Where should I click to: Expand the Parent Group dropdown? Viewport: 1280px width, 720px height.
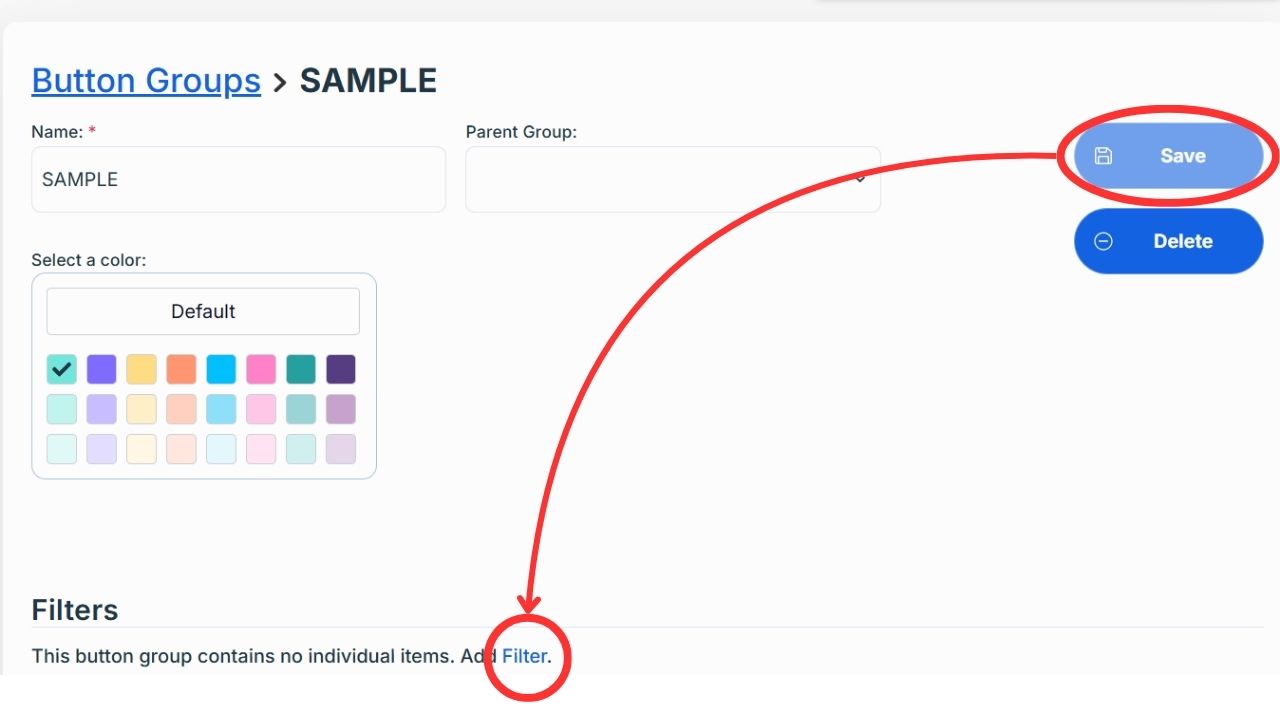coord(672,180)
